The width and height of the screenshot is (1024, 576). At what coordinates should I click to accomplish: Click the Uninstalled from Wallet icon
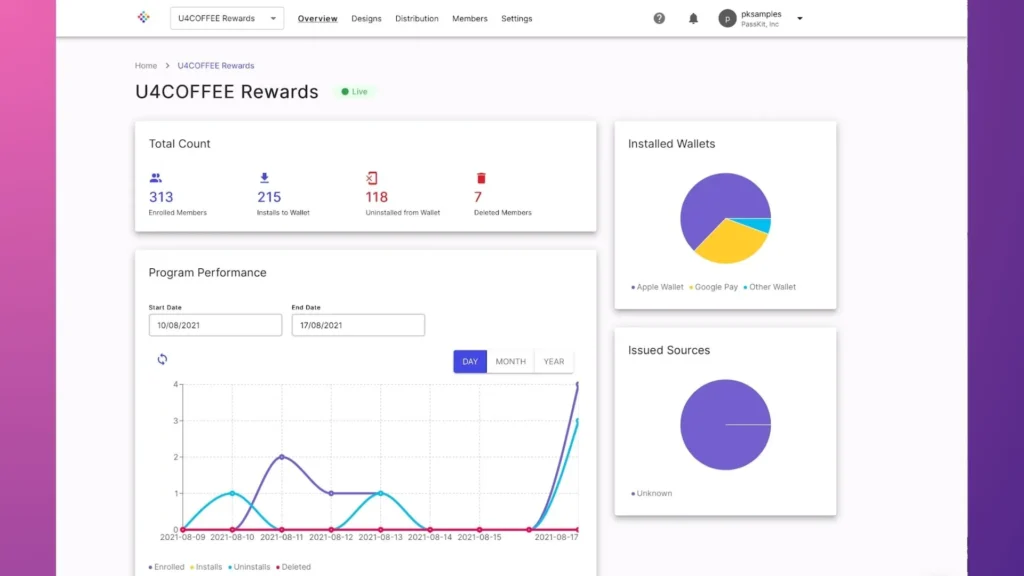point(372,177)
